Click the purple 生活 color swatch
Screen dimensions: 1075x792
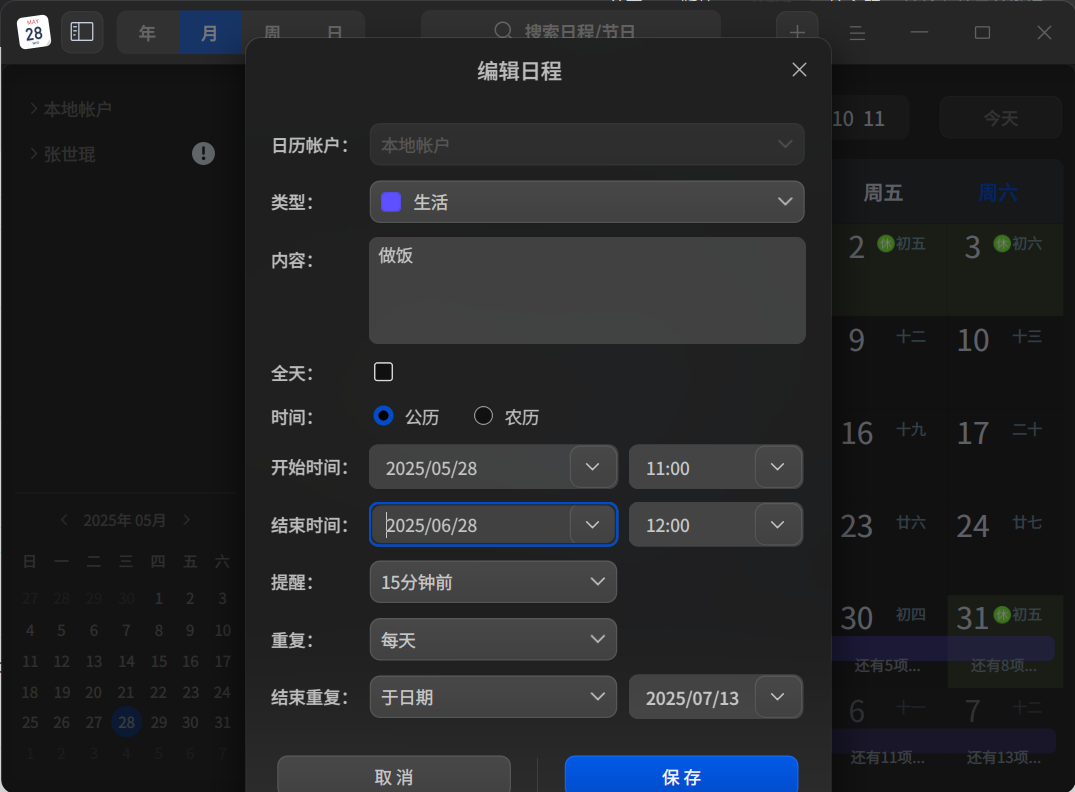pyautogui.click(x=391, y=202)
